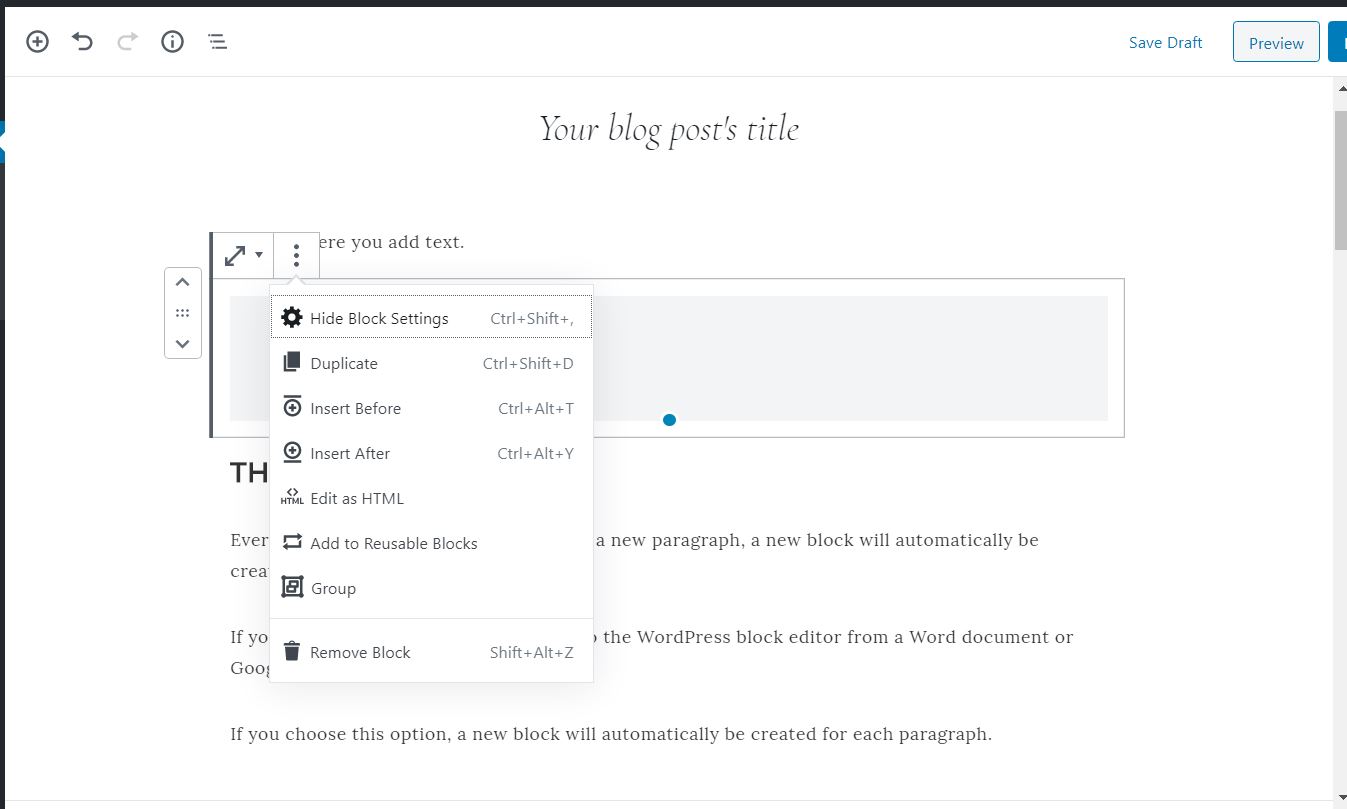
Task: Open Block navigation list icon
Action: tap(217, 42)
